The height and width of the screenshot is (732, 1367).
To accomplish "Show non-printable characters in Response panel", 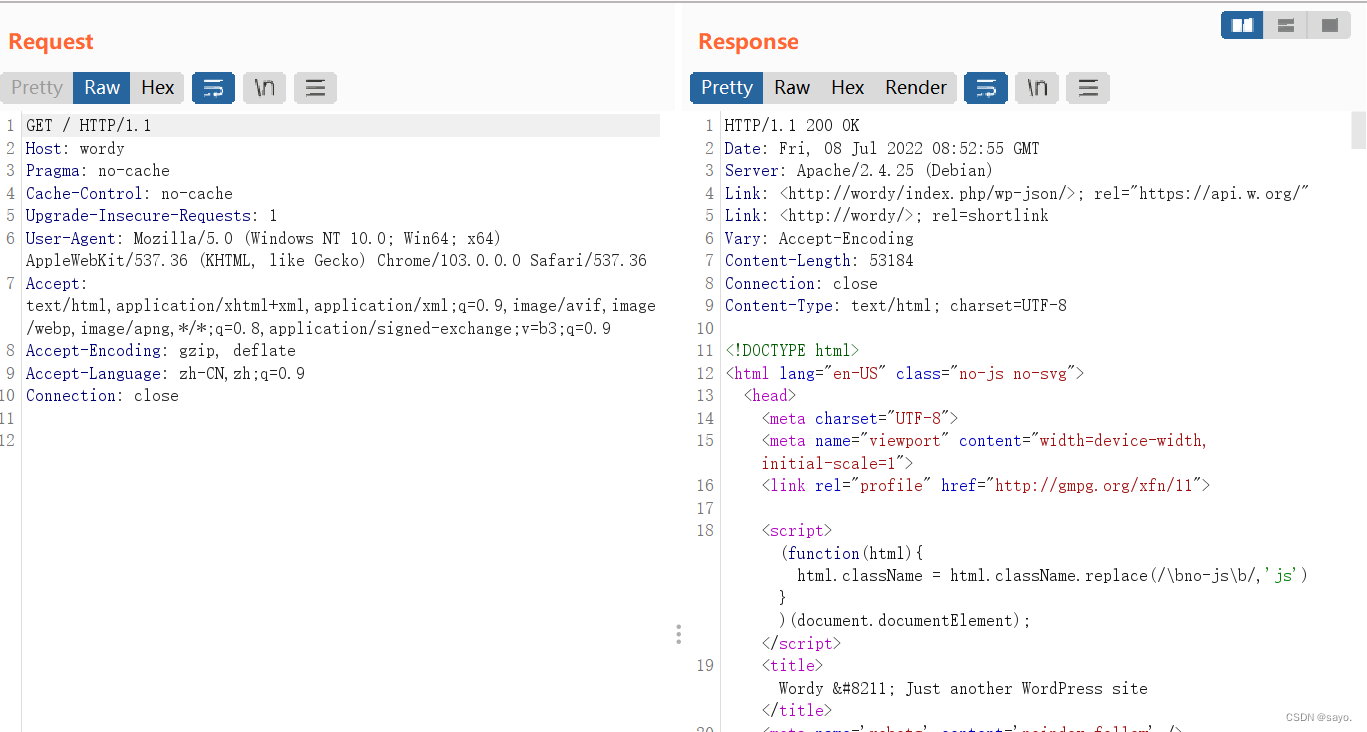I will pos(1037,88).
